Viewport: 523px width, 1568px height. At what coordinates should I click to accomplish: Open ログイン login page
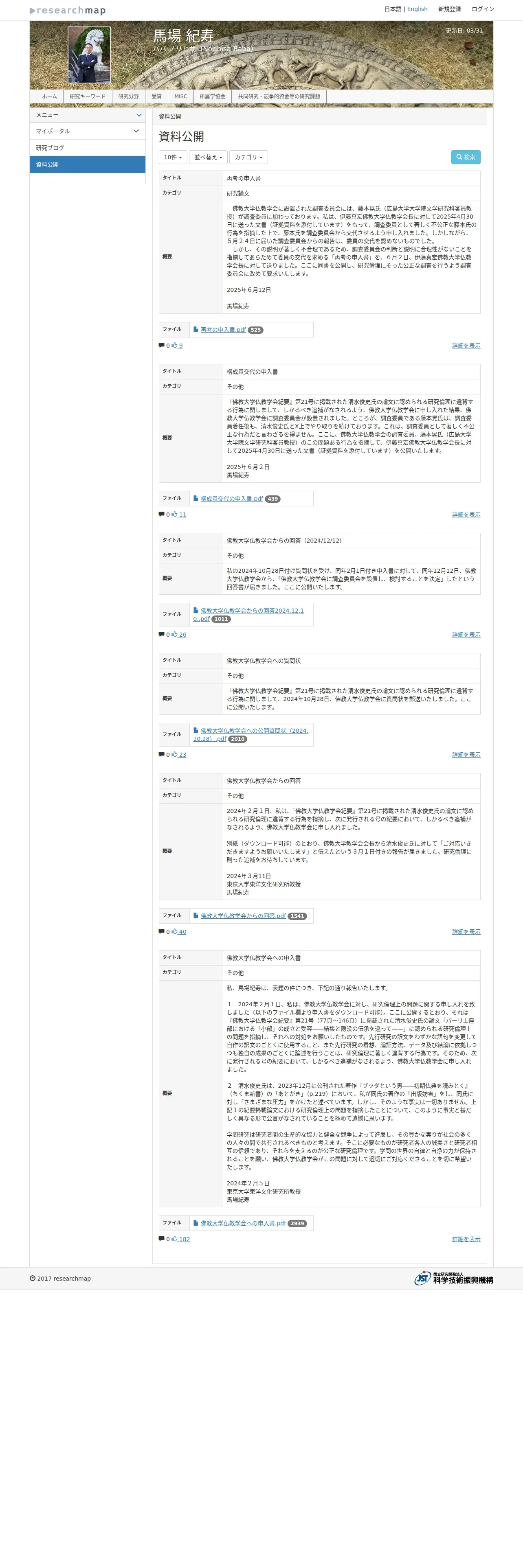(x=483, y=9)
